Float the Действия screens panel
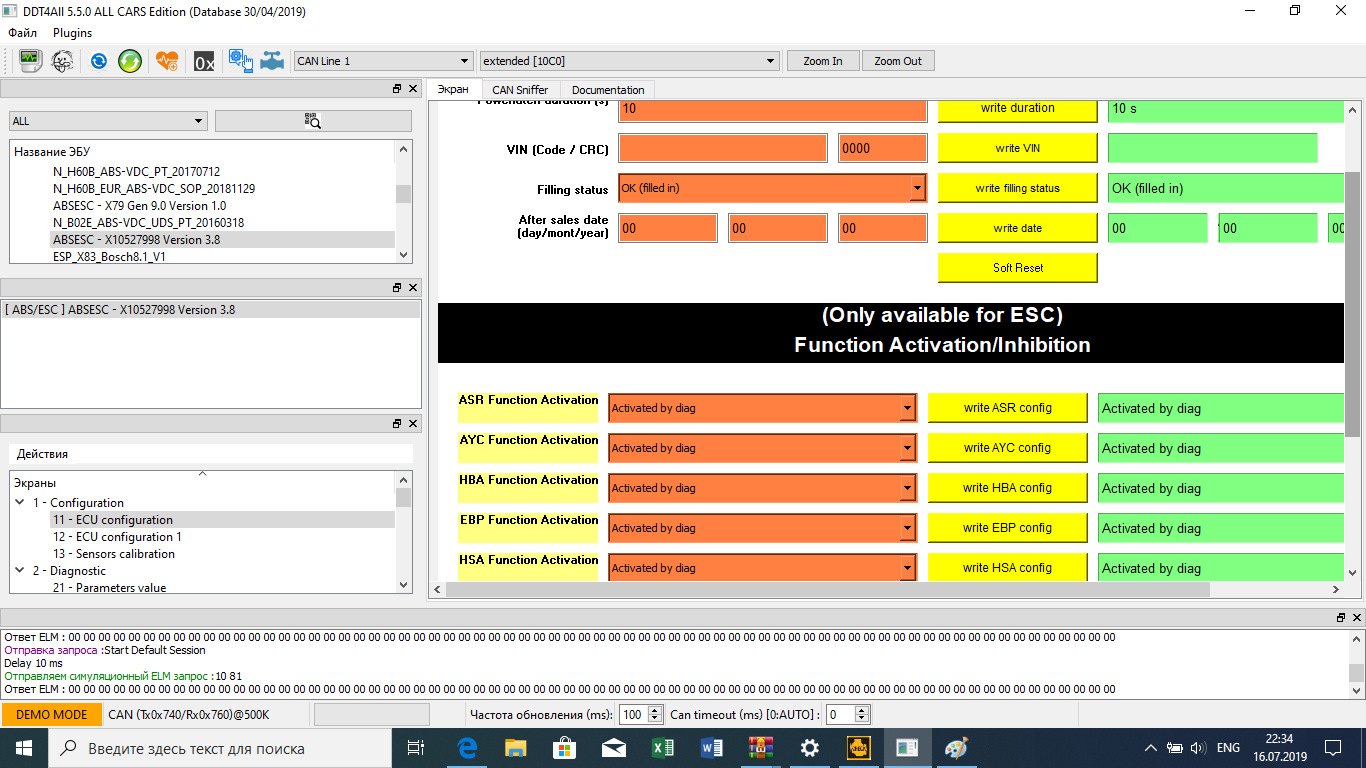The width and height of the screenshot is (1366, 768). tap(398, 423)
